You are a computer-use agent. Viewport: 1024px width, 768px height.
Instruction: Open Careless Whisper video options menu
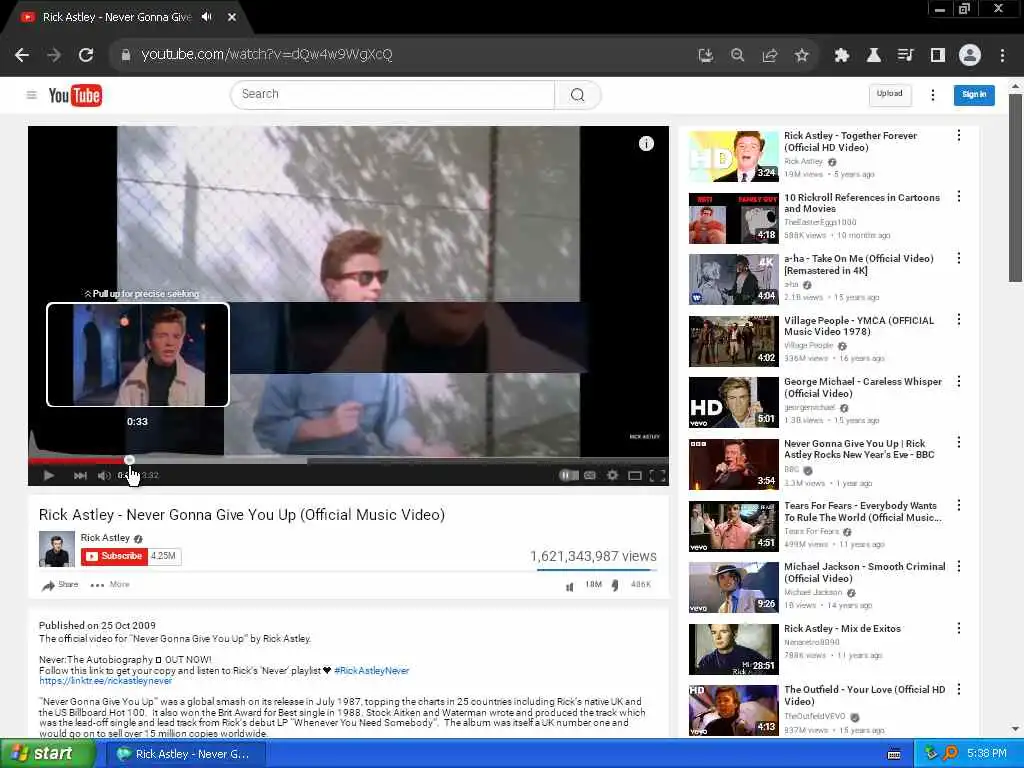tap(959, 381)
